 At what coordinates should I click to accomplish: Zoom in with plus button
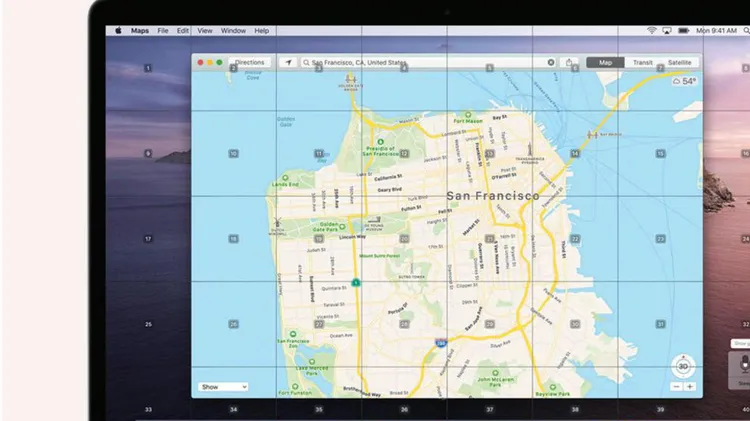tap(689, 387)
